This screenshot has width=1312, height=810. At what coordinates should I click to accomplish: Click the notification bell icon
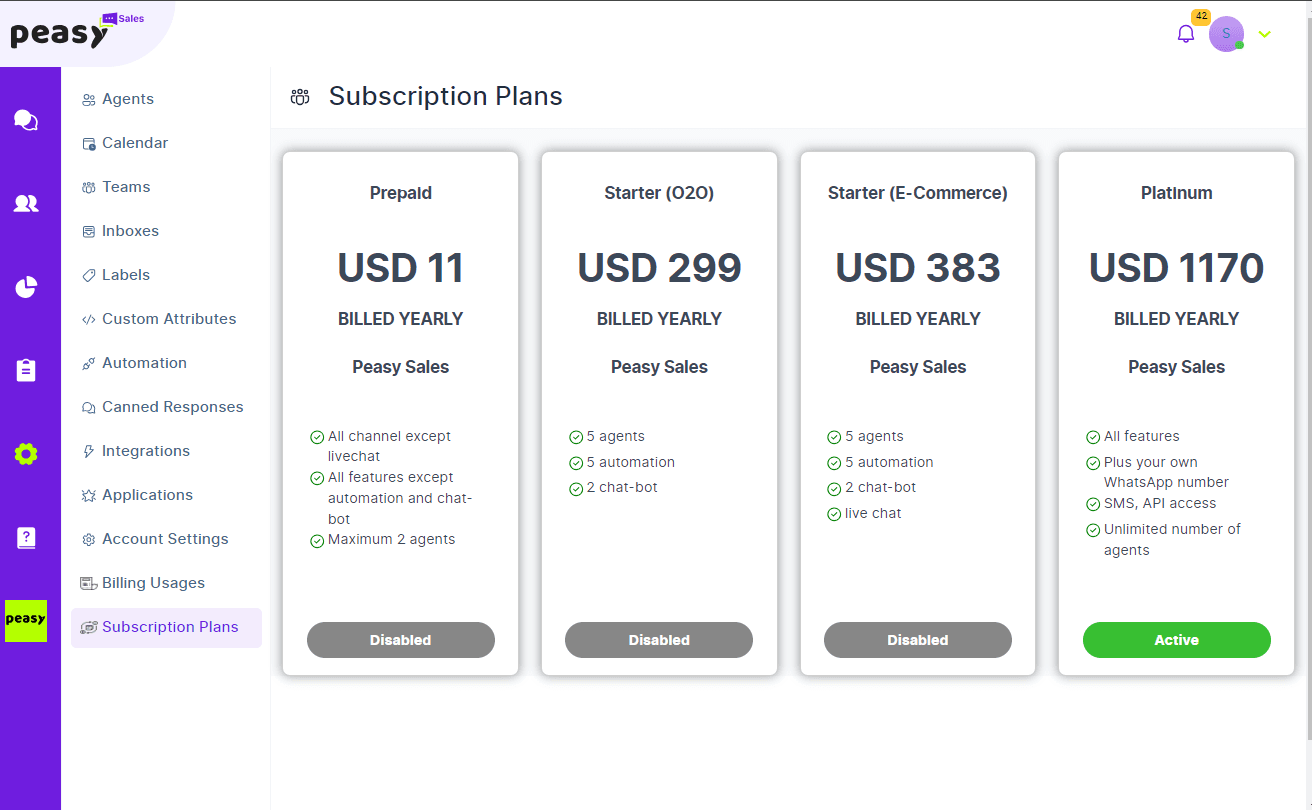pos(1186,34)
